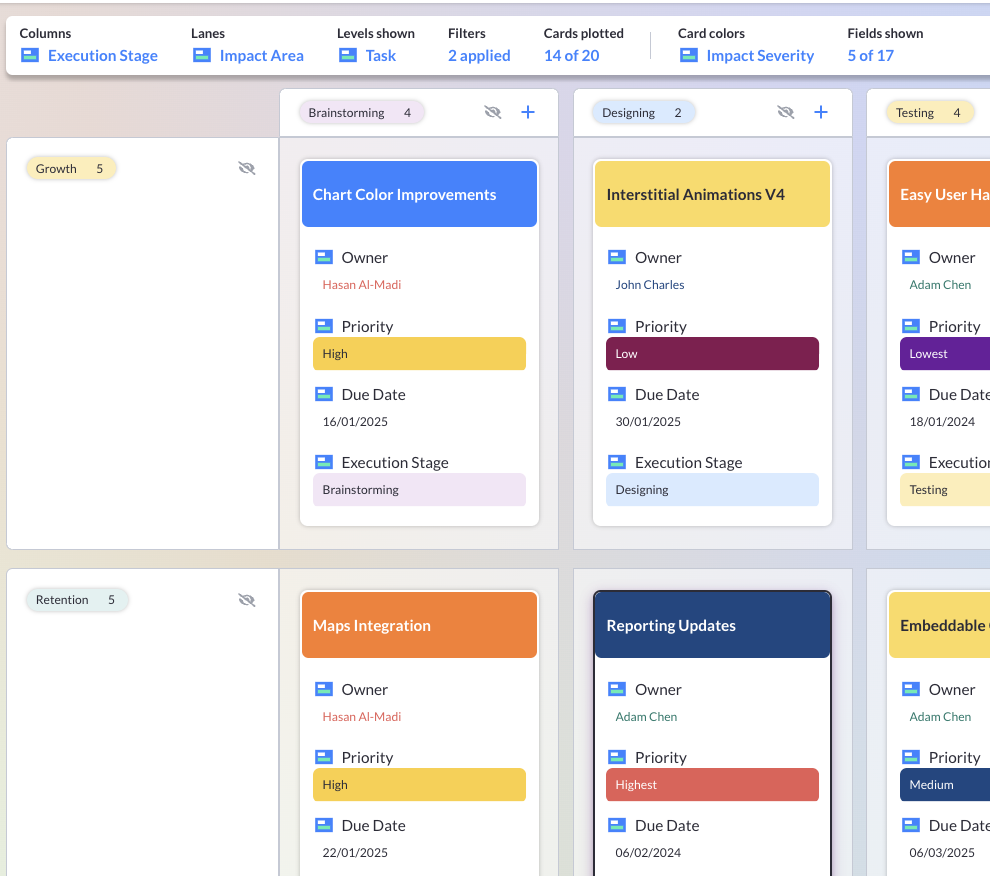Click the Levels shown icon beside Task
Screen dimensions: 990x876
click(x=348, y=56)
